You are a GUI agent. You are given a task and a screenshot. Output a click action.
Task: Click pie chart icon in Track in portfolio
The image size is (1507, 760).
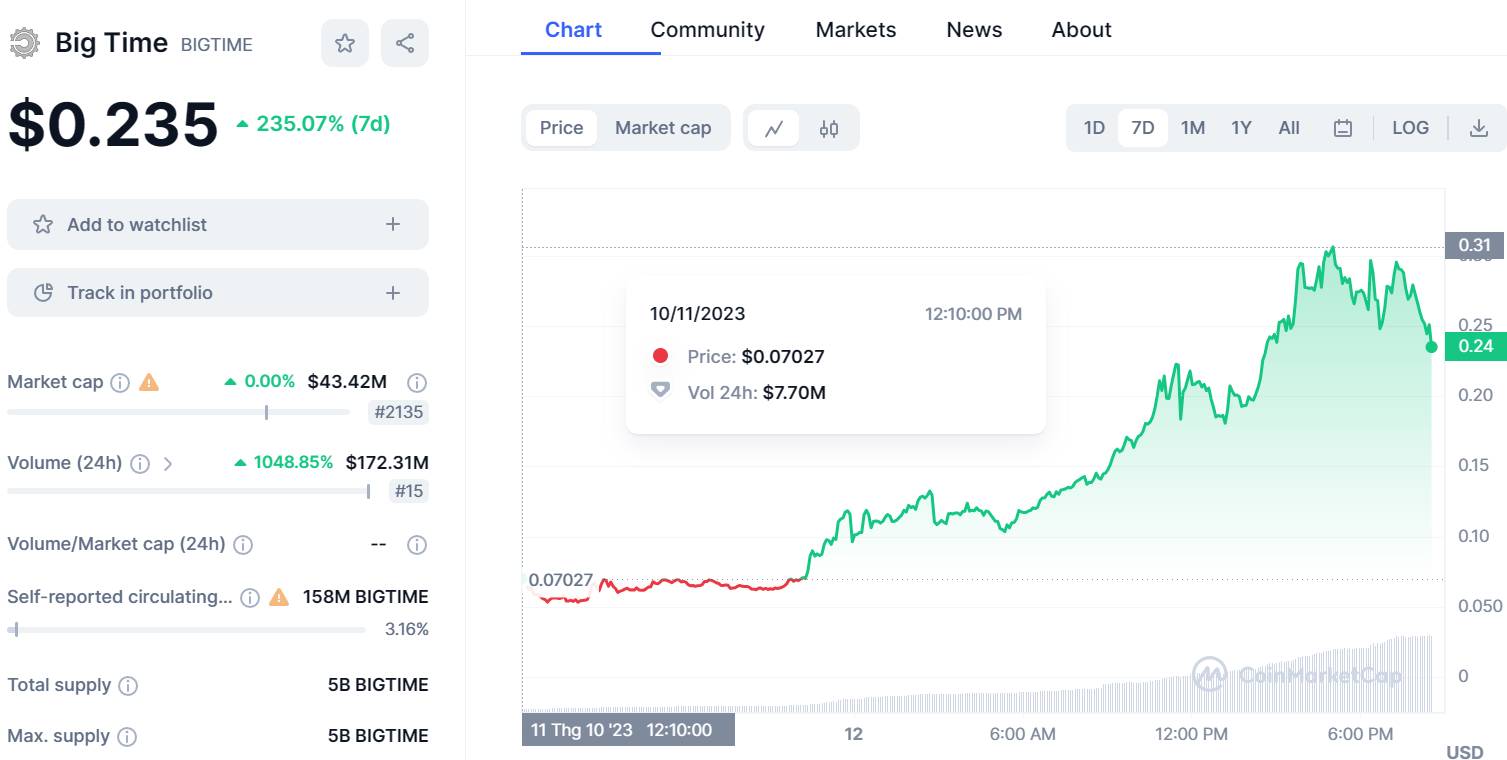click(x=43, y=293)
